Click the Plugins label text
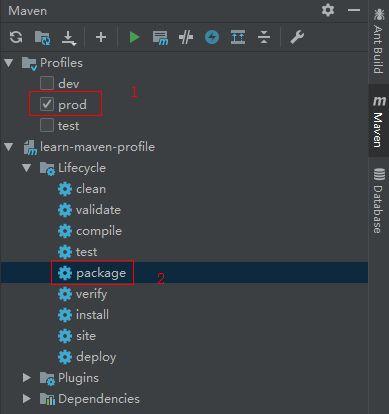This screenshot has width=389, height=414. [79, 378]
